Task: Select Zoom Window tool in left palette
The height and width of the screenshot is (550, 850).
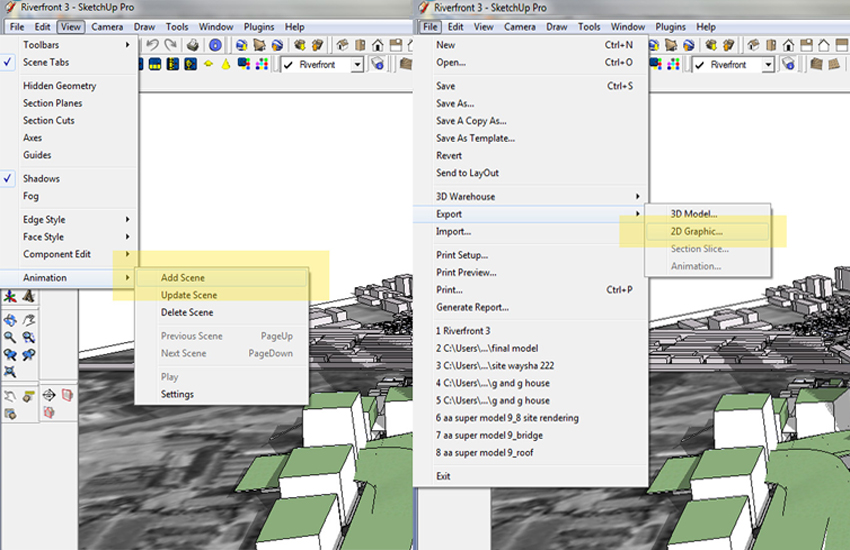Action: pyautogui.click(x=29, y=337)
